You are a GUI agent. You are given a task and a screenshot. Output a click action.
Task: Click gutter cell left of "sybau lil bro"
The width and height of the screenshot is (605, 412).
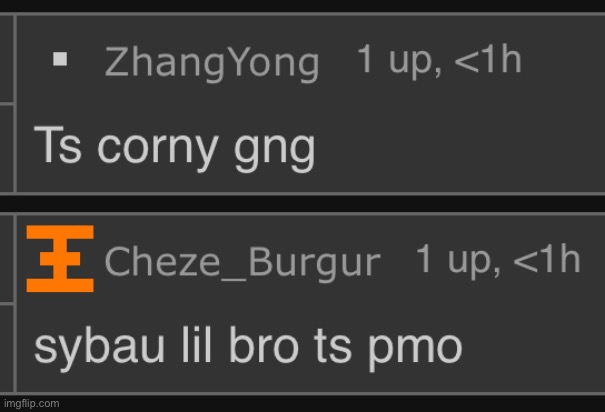(7, 348)
